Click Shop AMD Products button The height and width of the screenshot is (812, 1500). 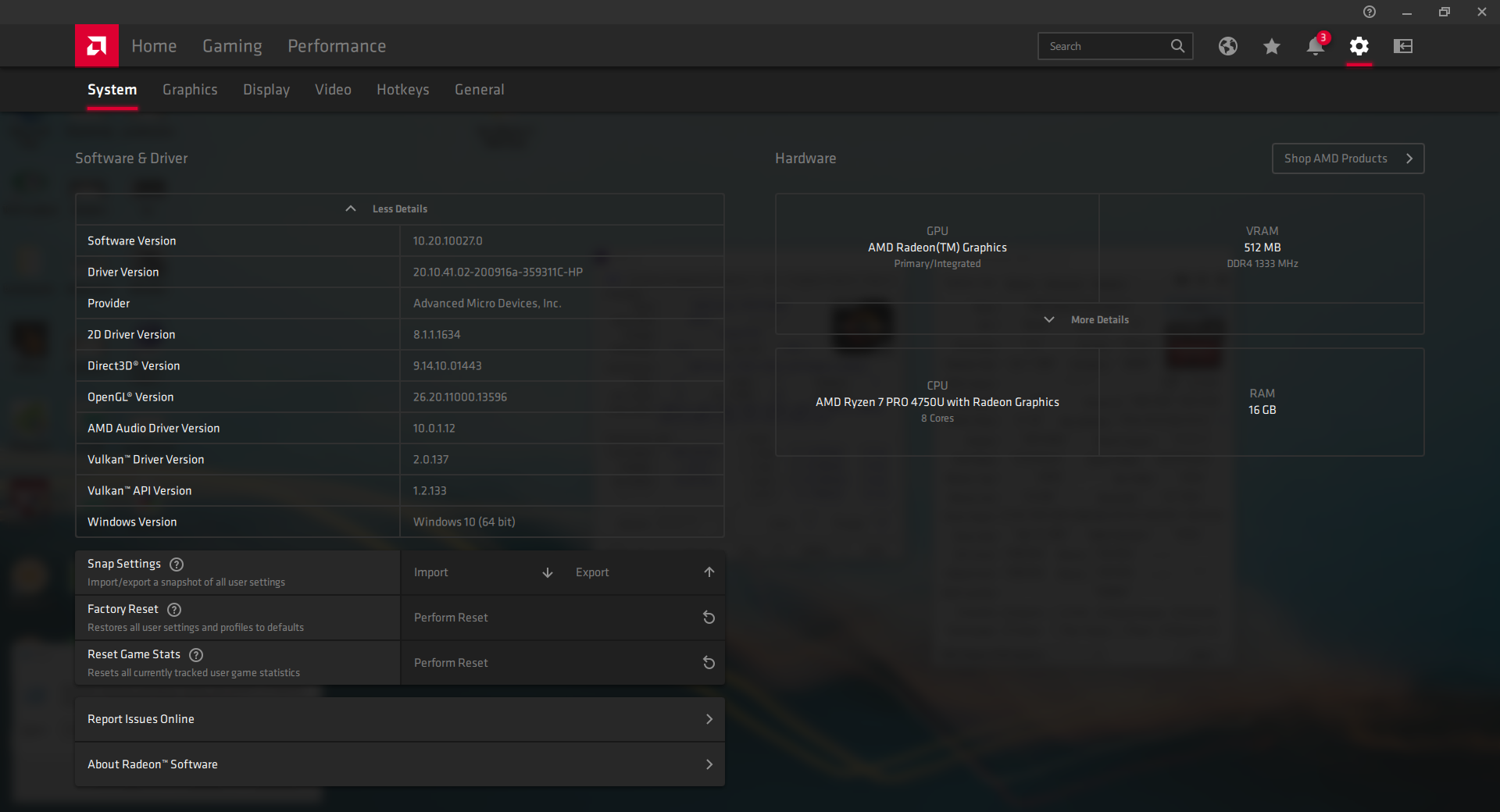coord(1347,158)
